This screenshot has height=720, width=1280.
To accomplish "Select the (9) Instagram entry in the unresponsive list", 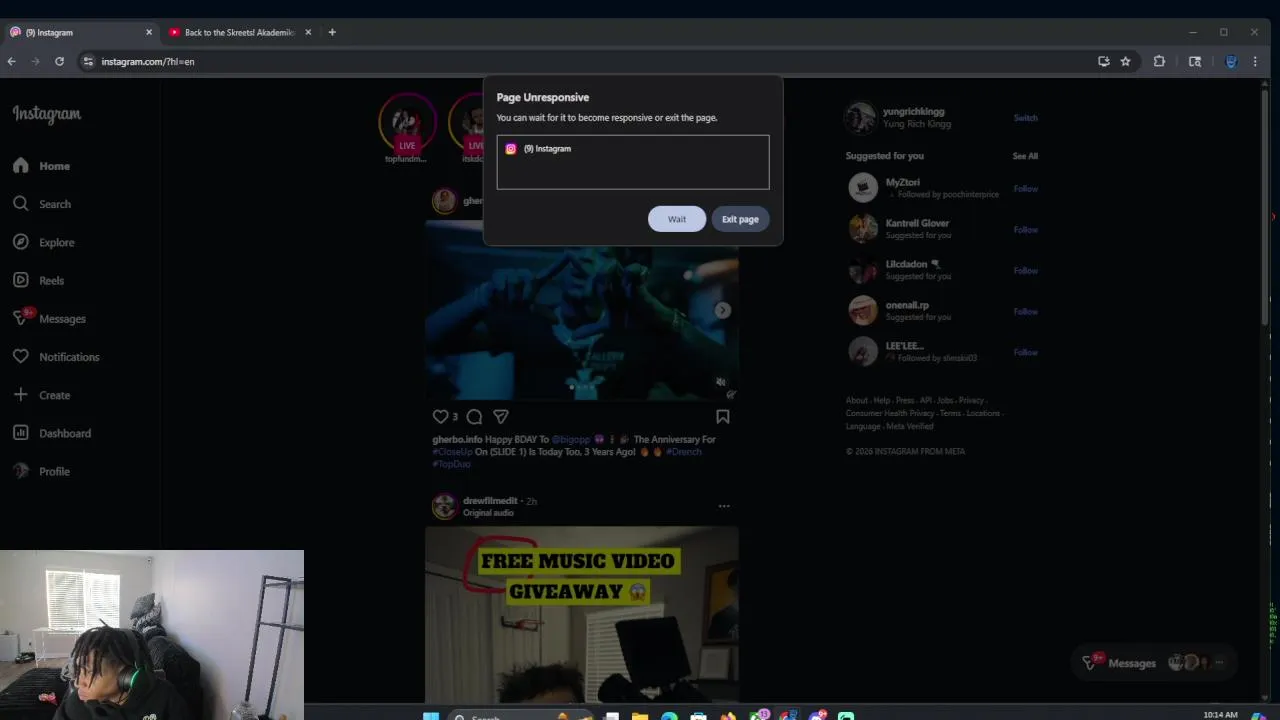I will pos(633,148).
